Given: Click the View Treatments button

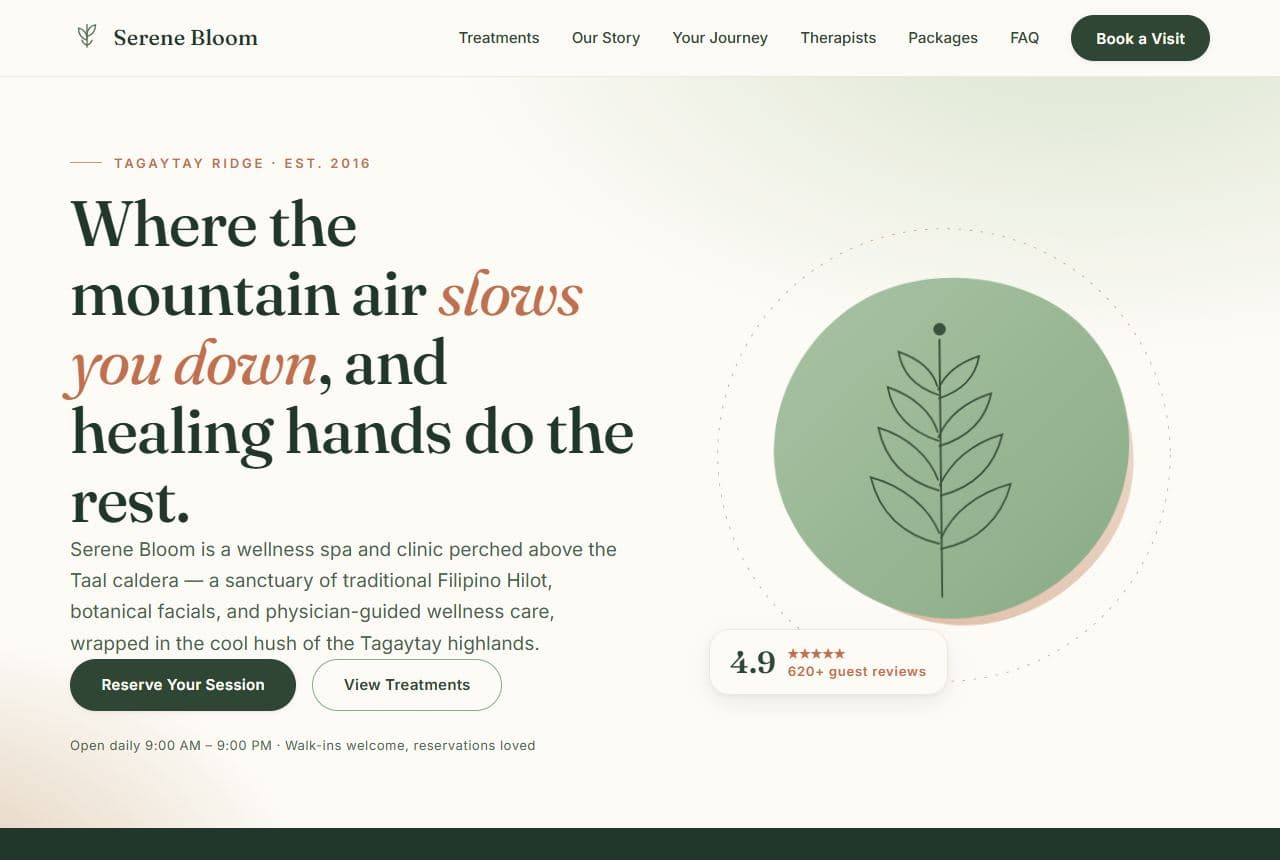Looking at the screenshot, I should pos(407,685).
